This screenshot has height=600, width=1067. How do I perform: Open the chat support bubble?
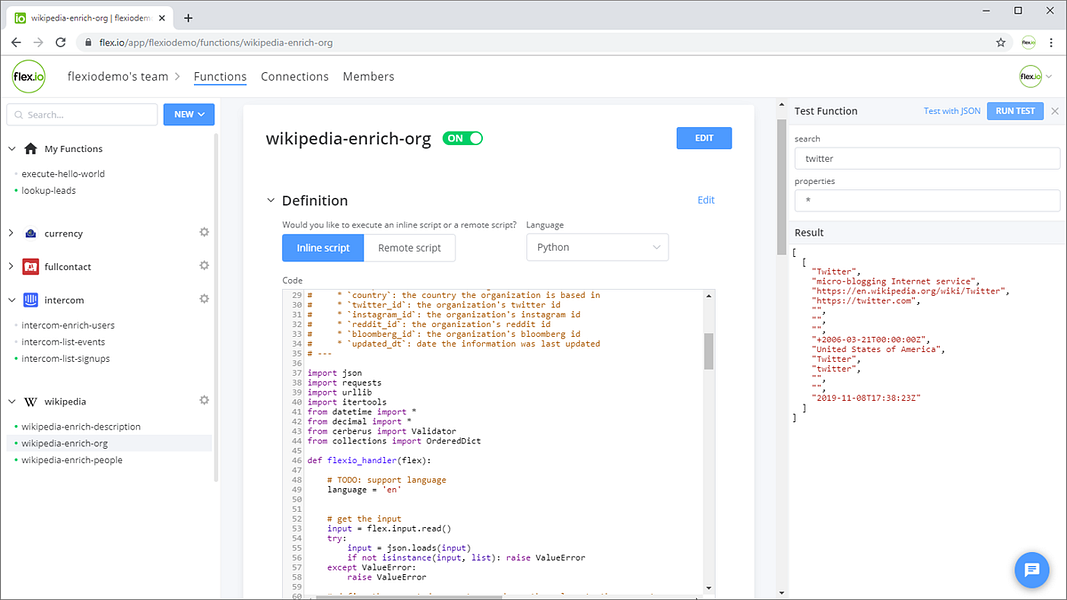coord(1032,569)
